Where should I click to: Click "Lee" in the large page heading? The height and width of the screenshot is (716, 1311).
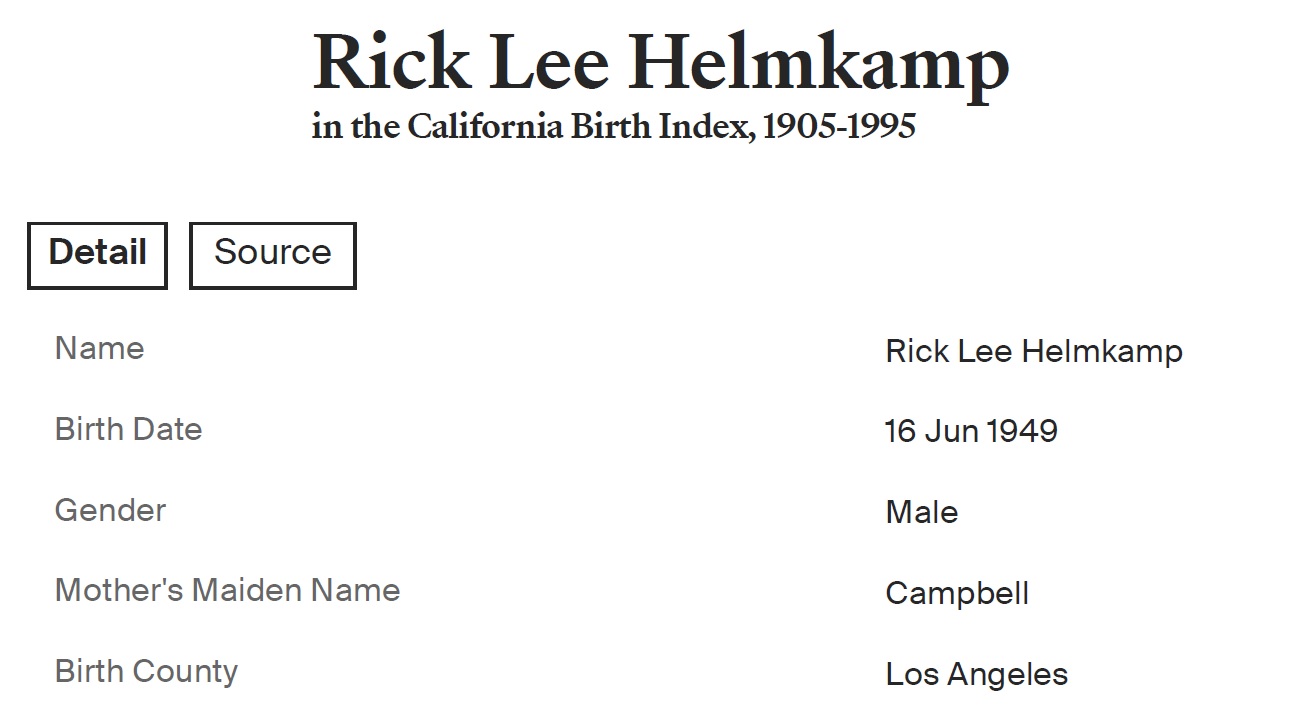(x=548, y=62)
